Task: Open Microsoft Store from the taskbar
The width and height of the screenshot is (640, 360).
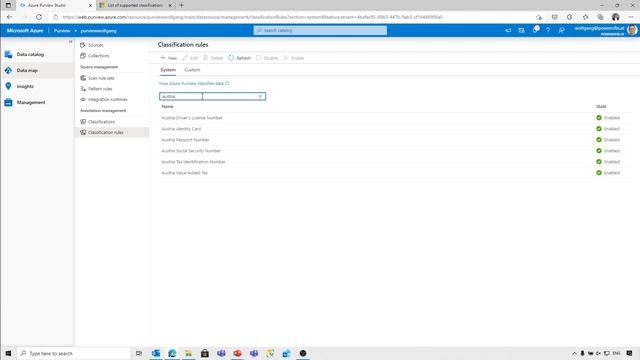Action: pos(205,353)
